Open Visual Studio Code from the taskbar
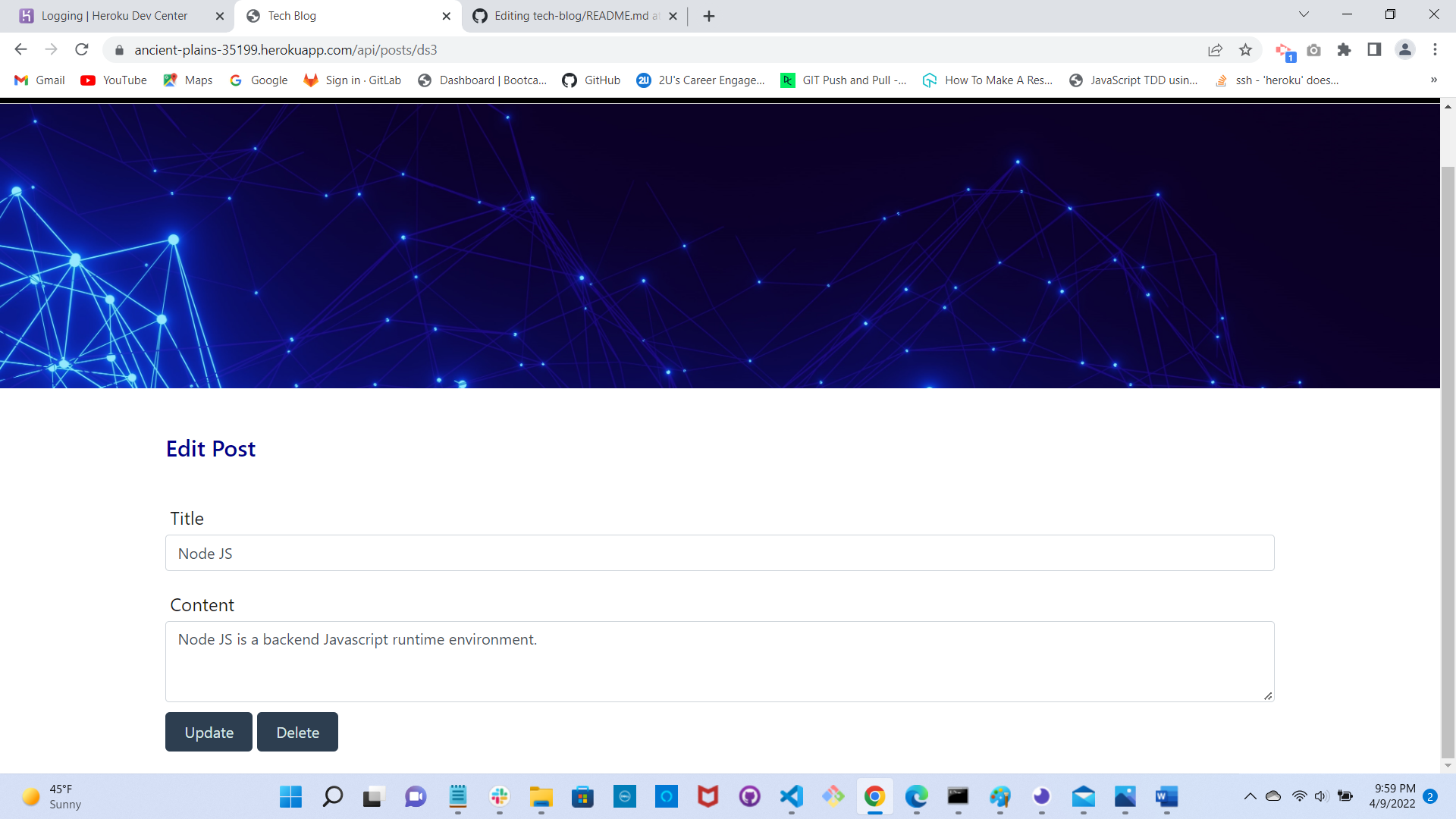This screenshot has height=819, width=1456. [792, 796]
